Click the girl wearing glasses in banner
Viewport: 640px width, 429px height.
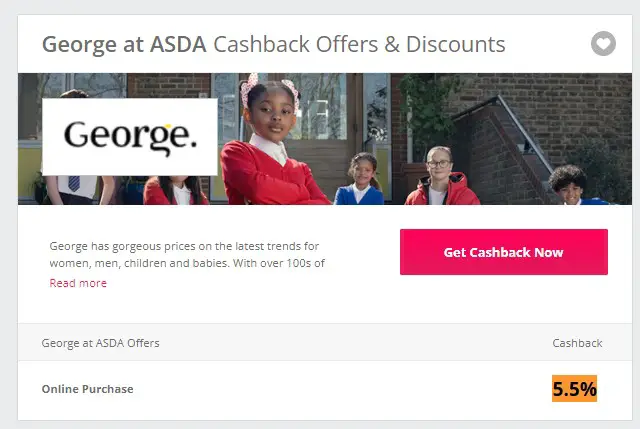[x=441, y=176]
